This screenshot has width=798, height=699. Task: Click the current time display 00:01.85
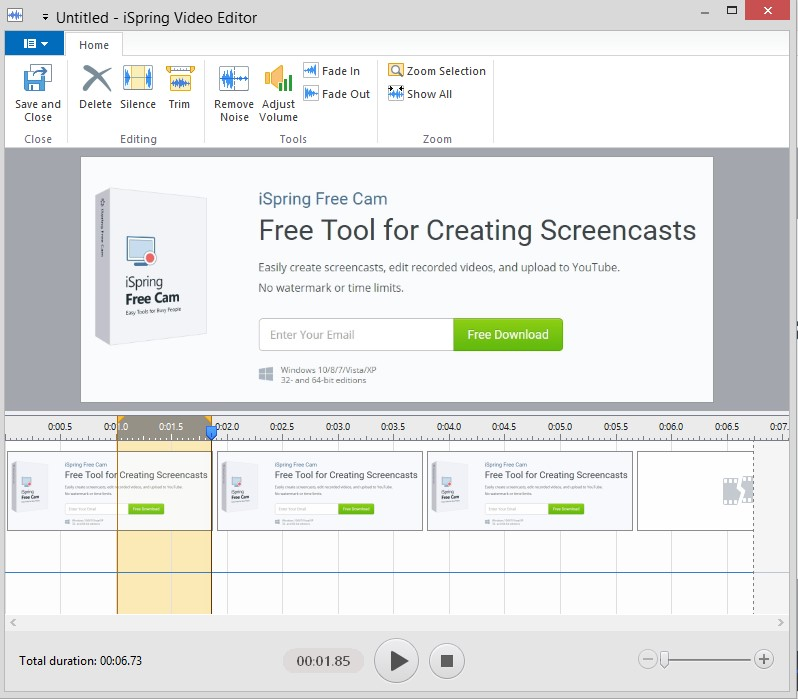pyautogui.click(x=323, y=661)
